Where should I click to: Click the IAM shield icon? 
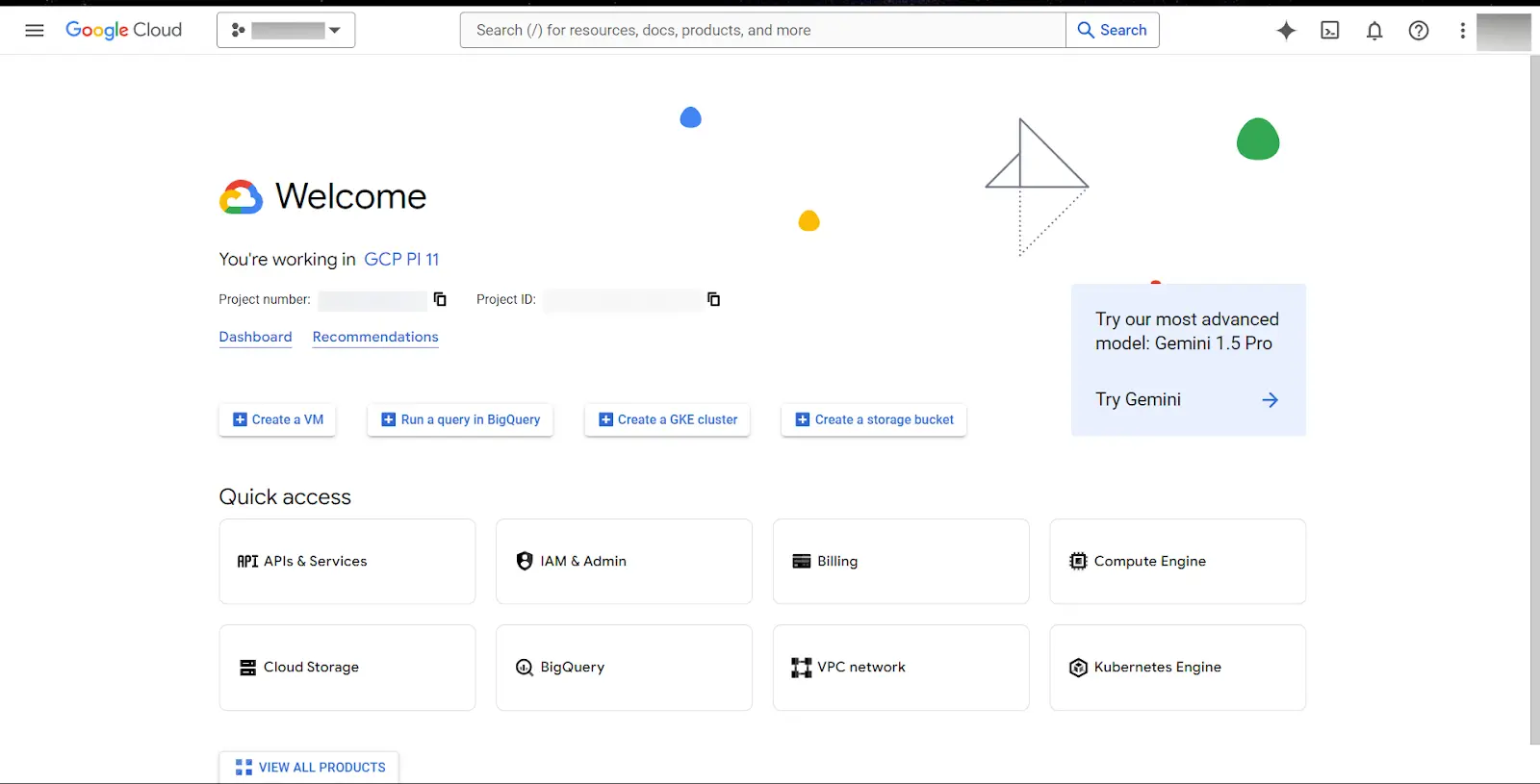click(x=525, y=561)
